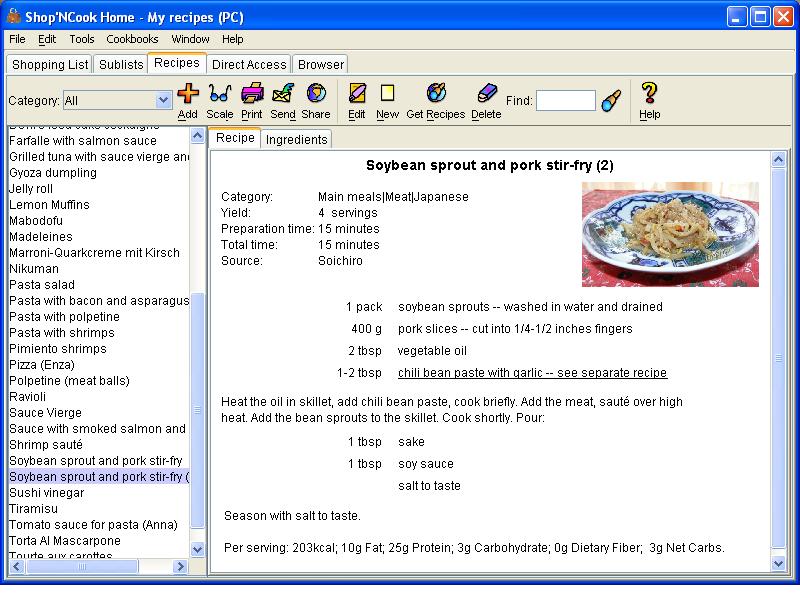Image resolution: width=800 pixels, height=600 pixels.
Task: Open the Scale recipe tool
Action: 220,96
